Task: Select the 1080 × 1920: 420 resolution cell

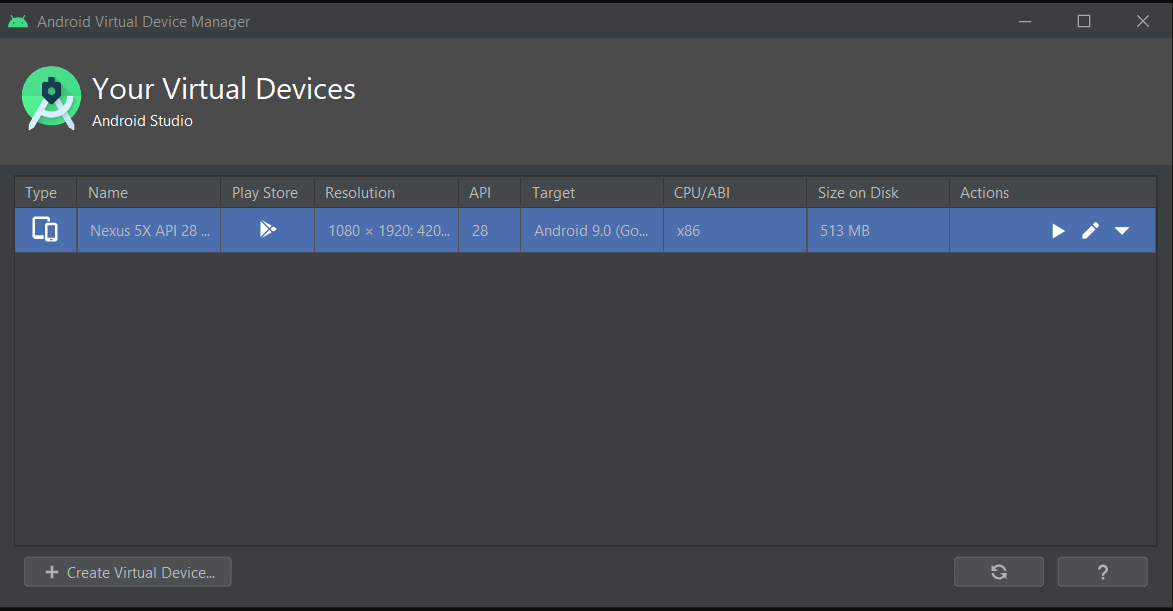Action: click(x=387, y=230)
